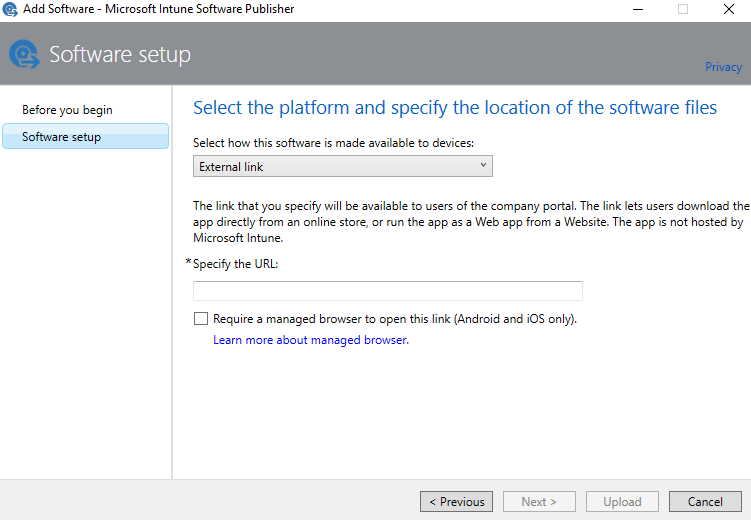
Task: Select the Before you begin step
Action: pos(67,110)
